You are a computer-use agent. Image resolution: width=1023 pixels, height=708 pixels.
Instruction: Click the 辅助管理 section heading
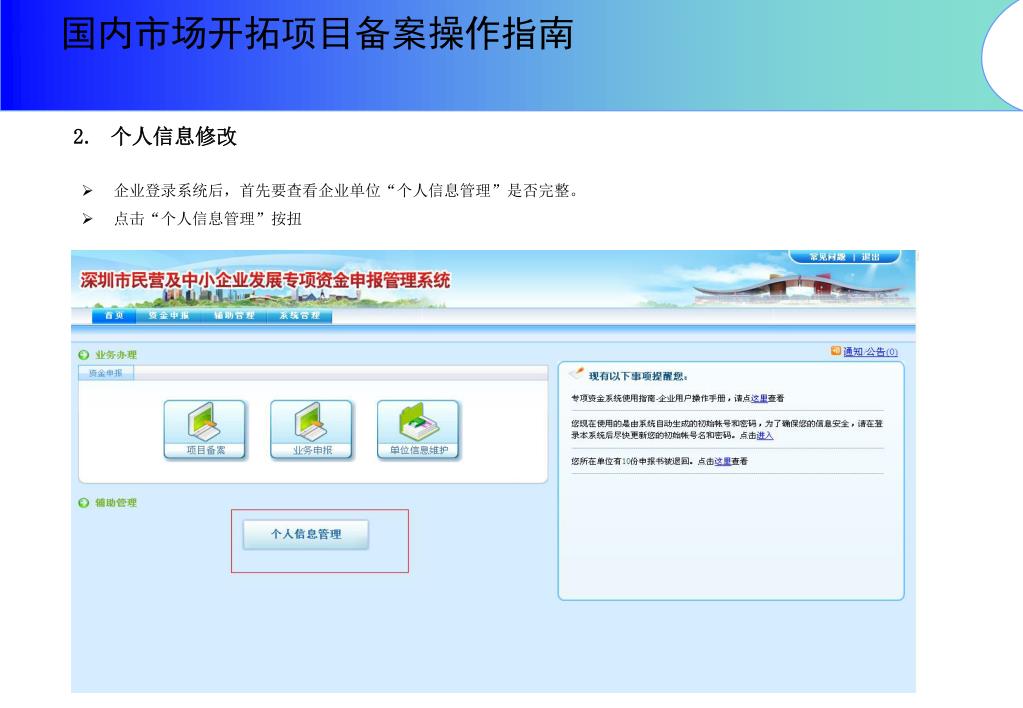pyautogui.click(x=115, y=503)
